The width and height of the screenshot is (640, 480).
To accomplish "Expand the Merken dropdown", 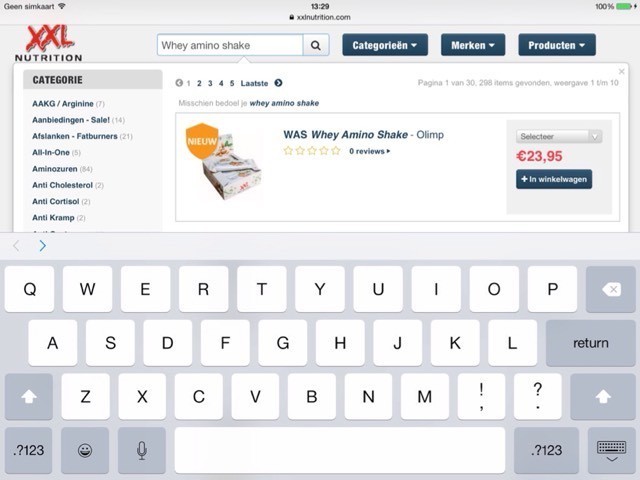I will 473,45.
